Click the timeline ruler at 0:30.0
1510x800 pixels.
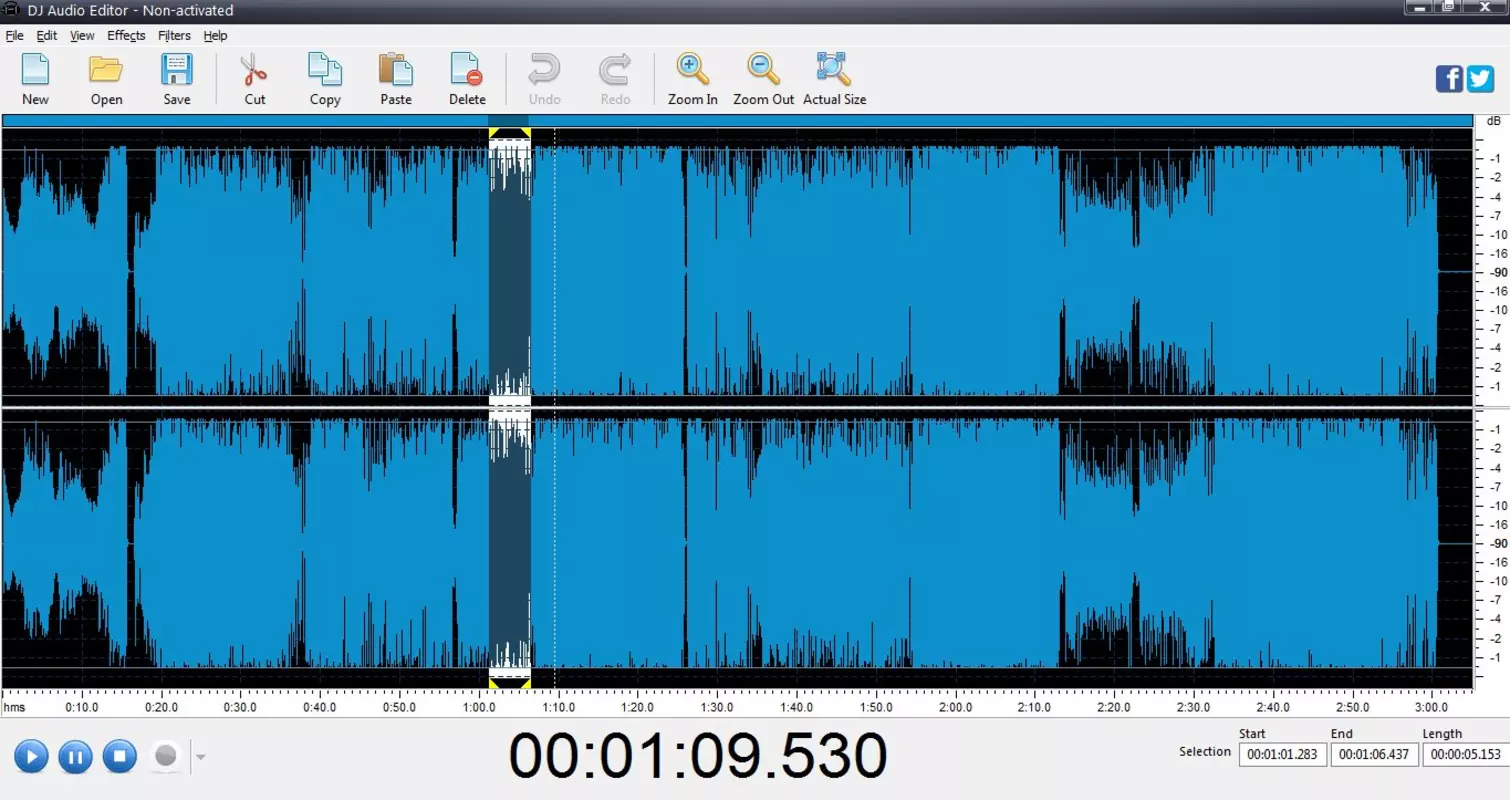coord(240,707)
